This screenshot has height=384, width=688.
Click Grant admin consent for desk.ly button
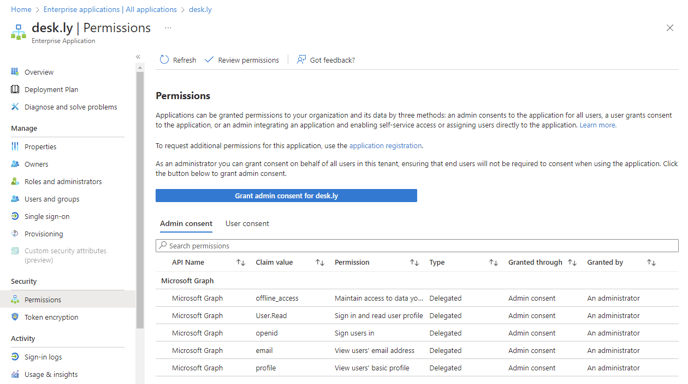click(286, 196)
